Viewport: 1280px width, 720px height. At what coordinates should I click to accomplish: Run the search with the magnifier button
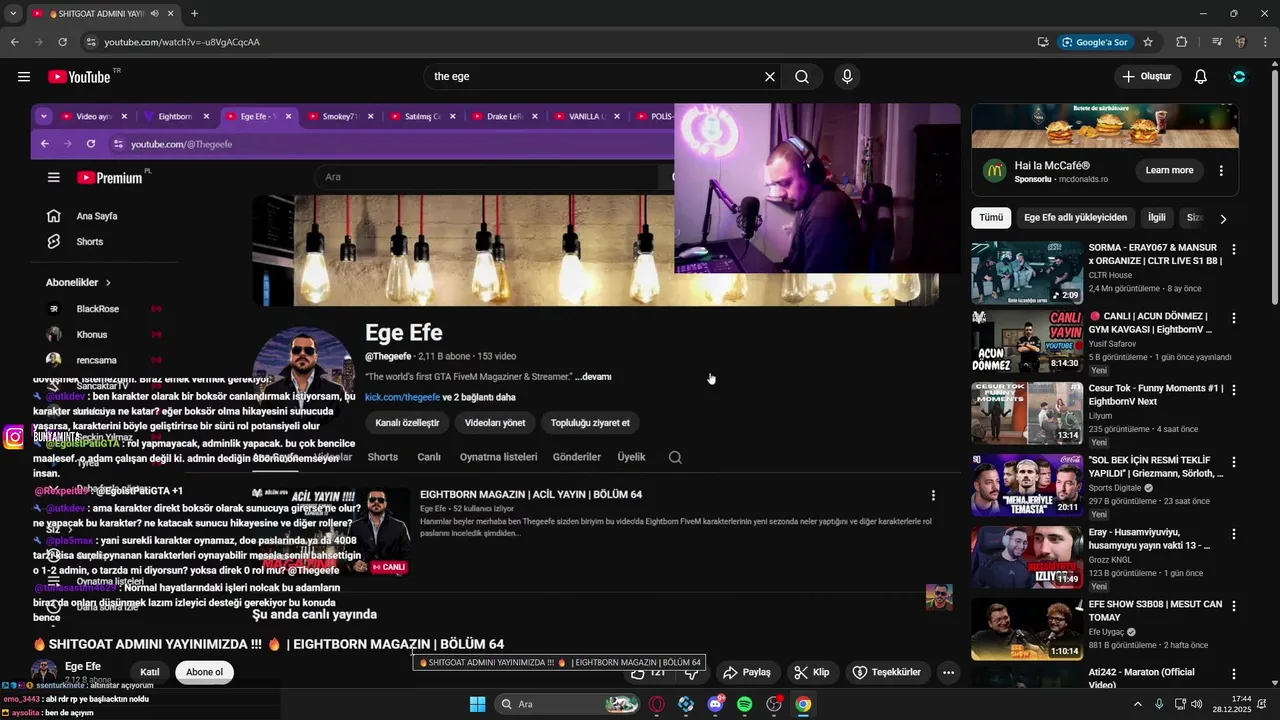[802, 77]
